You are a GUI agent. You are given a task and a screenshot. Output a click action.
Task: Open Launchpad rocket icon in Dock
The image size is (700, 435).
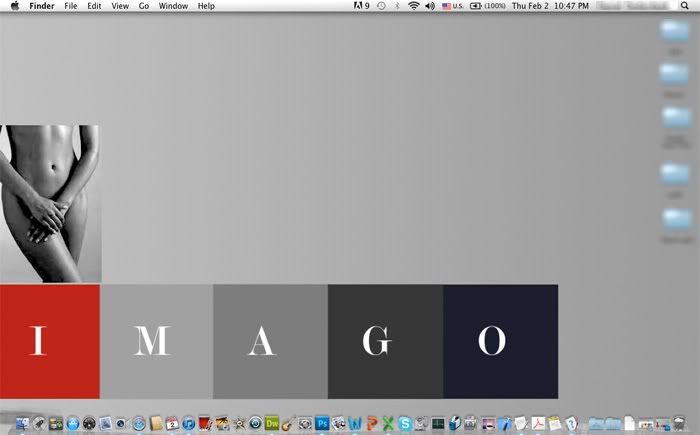tap(39, 423)
